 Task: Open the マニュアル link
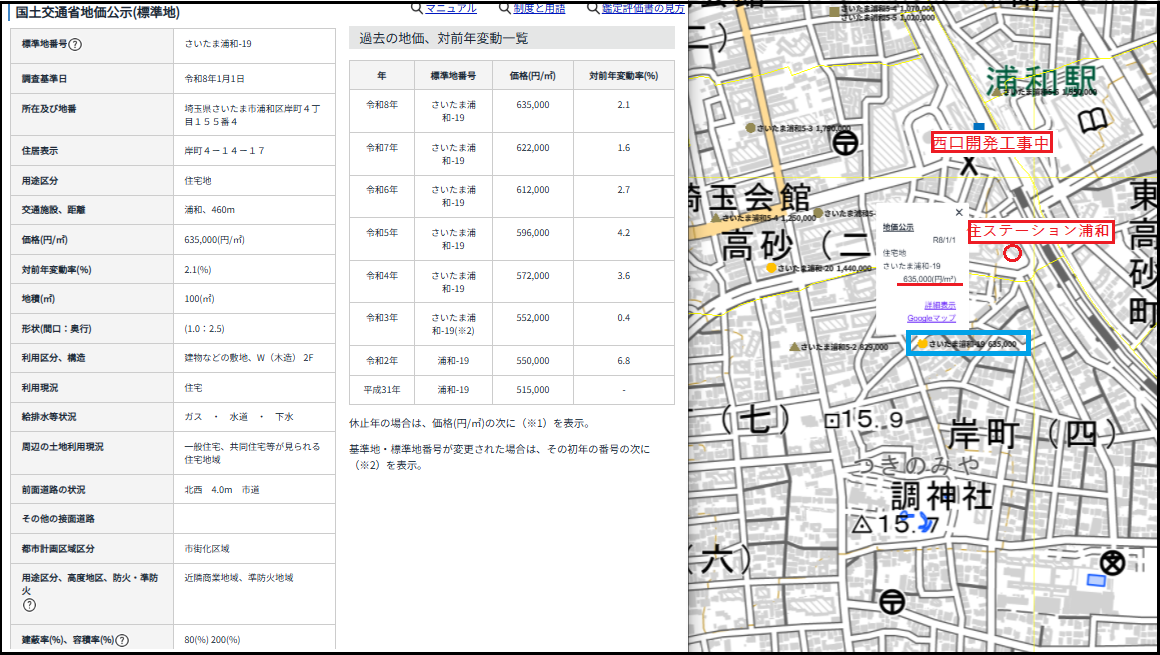tap(450, 8)
